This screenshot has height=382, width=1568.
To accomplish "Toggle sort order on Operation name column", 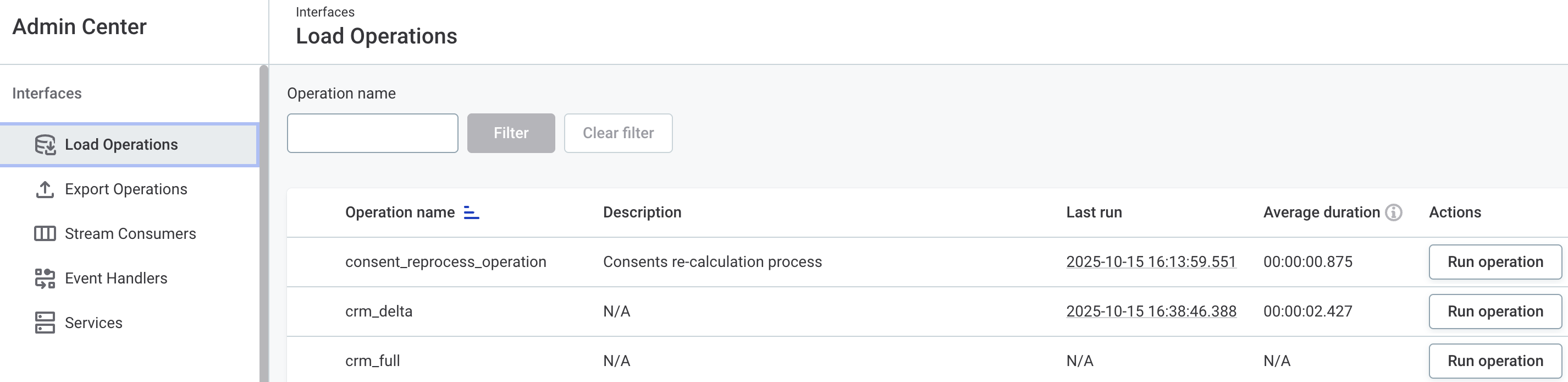I will pyautogui.click(x=471, y=212).
